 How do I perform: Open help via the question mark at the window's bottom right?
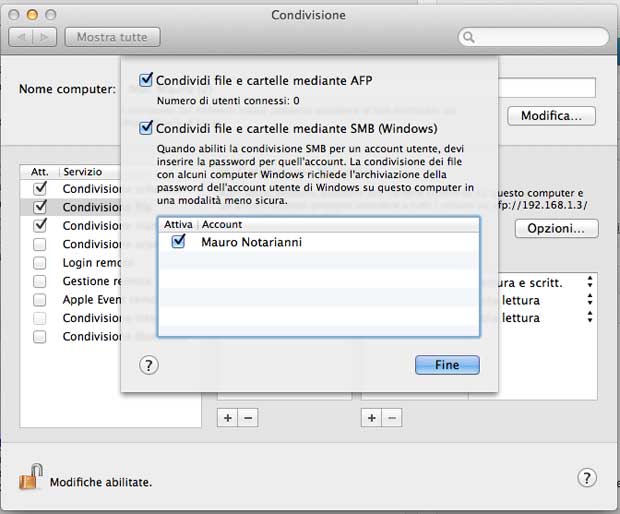(587, 478)
